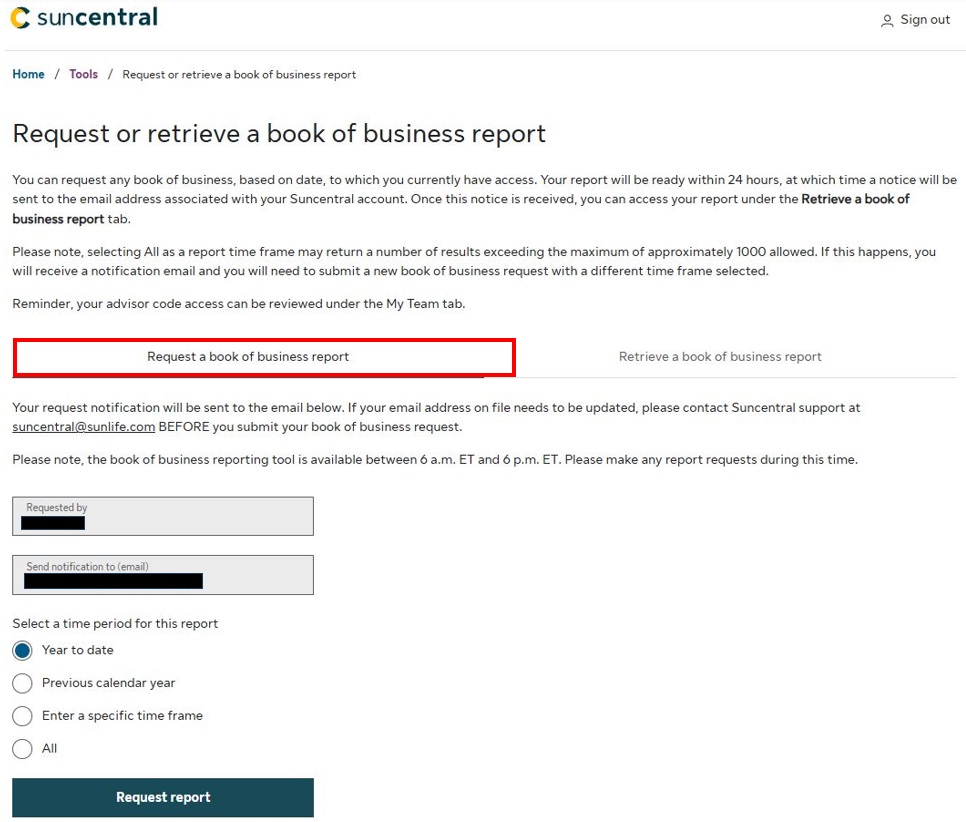Click the bold 'Retrieve a book of business report' text in the intro paragraph
The width and height of the screenshot is (966, 822).
coord(855,199)
